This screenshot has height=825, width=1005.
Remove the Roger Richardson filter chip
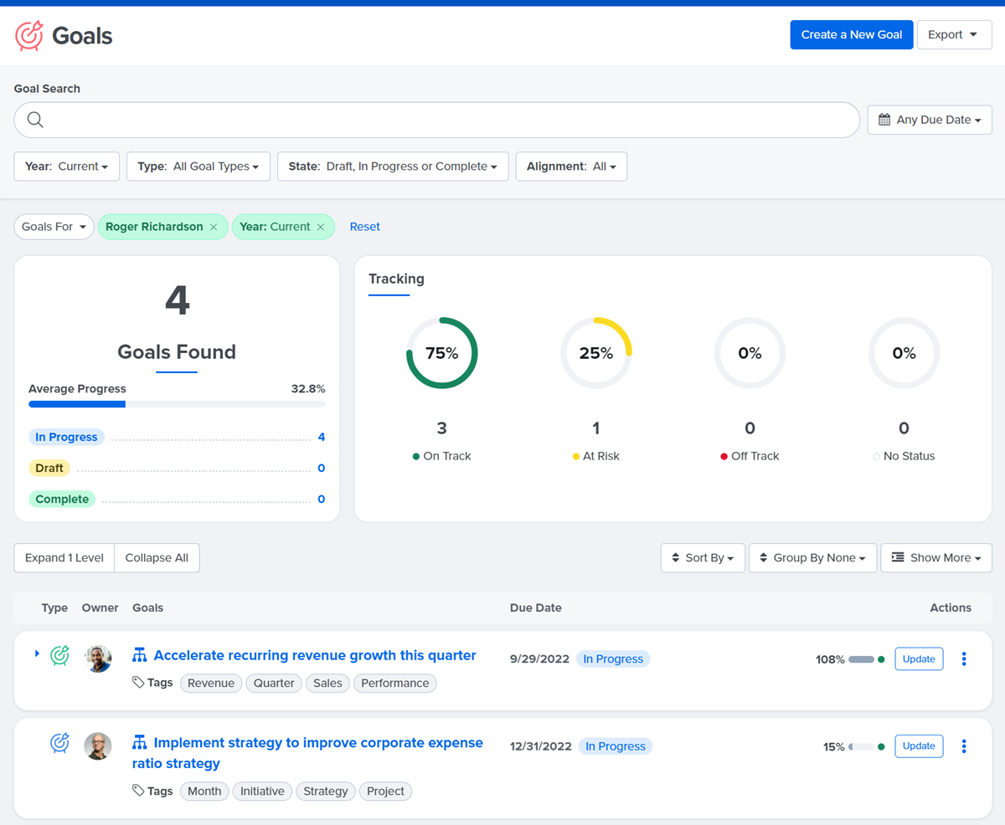click(213, 227)
